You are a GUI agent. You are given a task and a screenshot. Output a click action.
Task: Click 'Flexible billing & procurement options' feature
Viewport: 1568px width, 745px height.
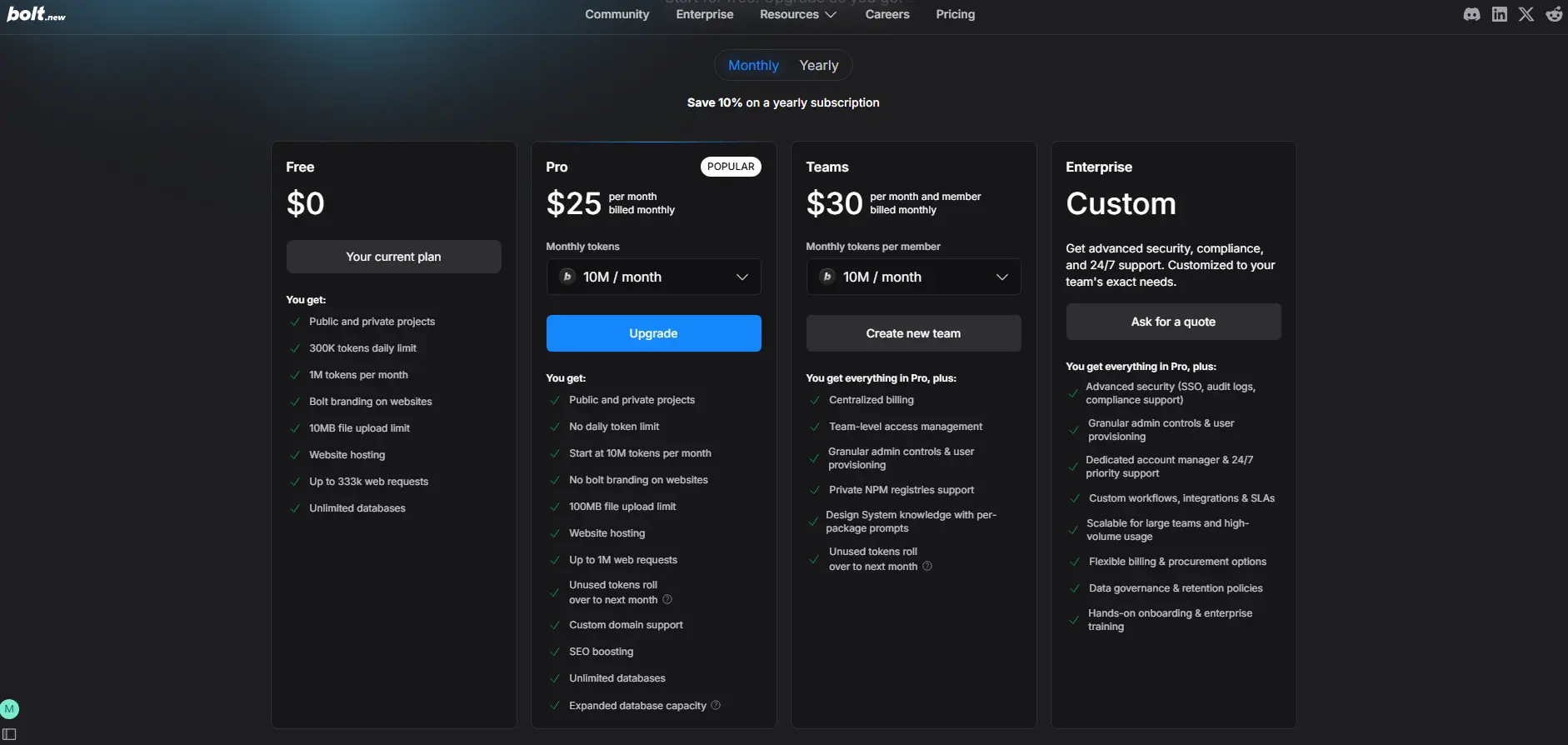click(x=1178, y=562)
